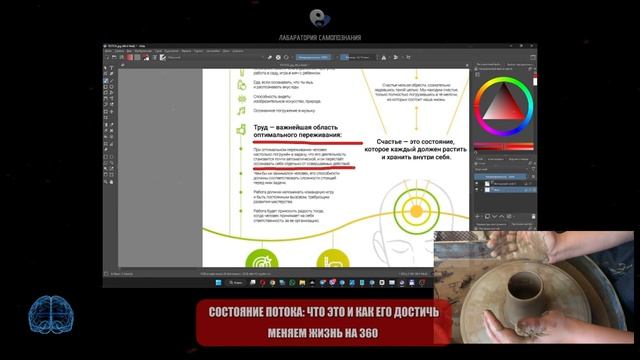The width and height of the screenshot is (640, 360).
Task: Select the Move tool in the toolbox
Action: (x=111, y=111)
